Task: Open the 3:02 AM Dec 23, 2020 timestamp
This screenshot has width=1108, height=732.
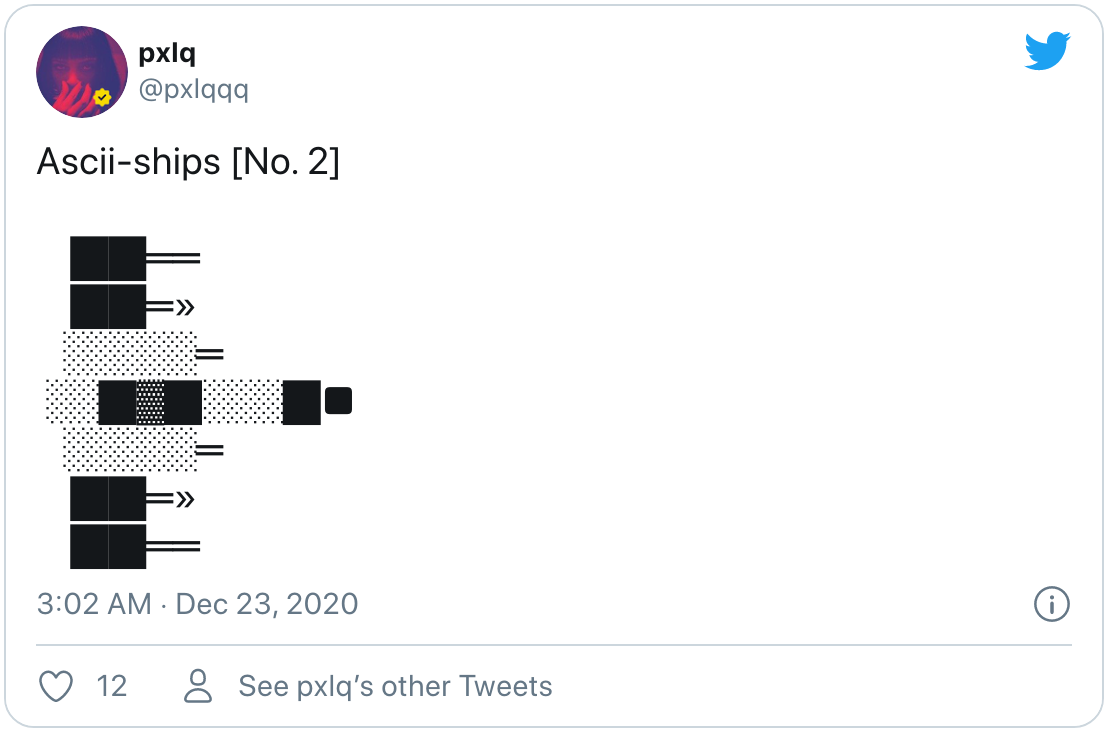Action: tap(198, 604)
